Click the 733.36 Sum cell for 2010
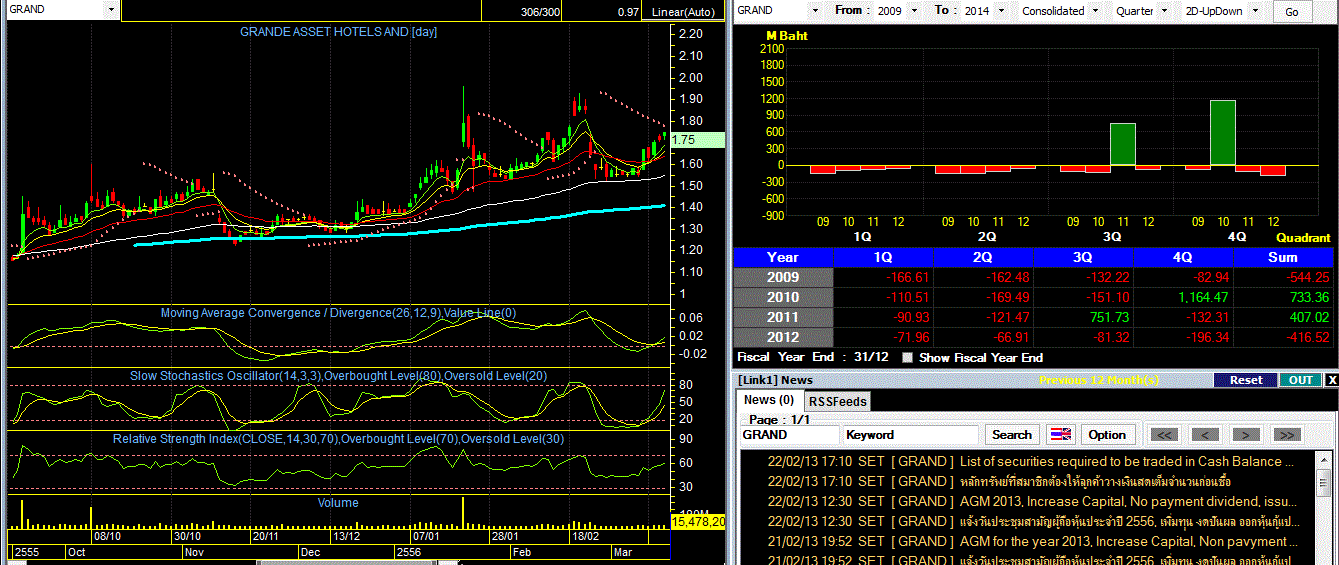This screenshot has width=1339, height=565. (x=1283, y=297)
